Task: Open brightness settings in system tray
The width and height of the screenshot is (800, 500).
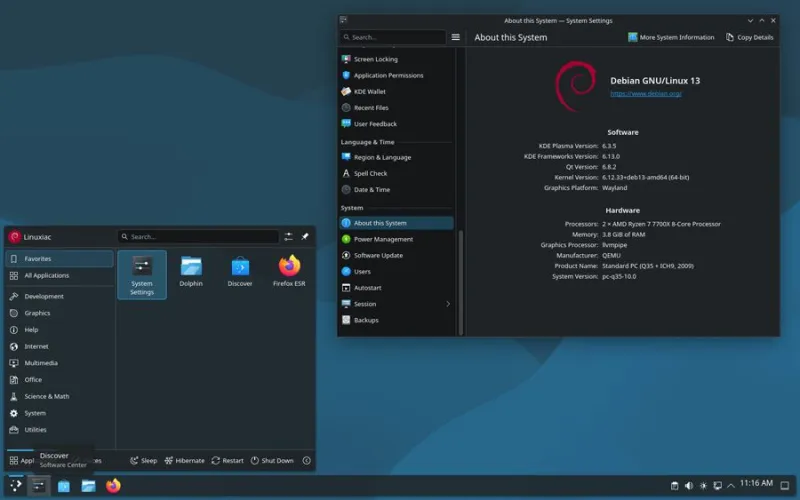Action: [x=703, y=486]
